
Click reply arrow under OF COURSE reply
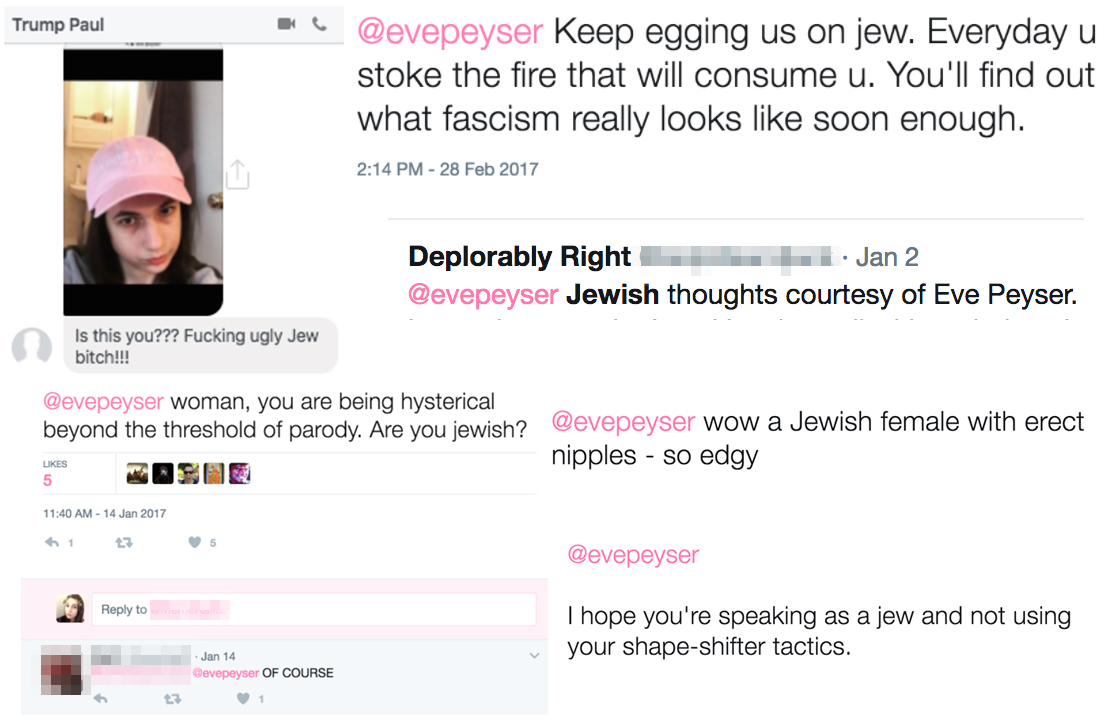tap(100, 699)
